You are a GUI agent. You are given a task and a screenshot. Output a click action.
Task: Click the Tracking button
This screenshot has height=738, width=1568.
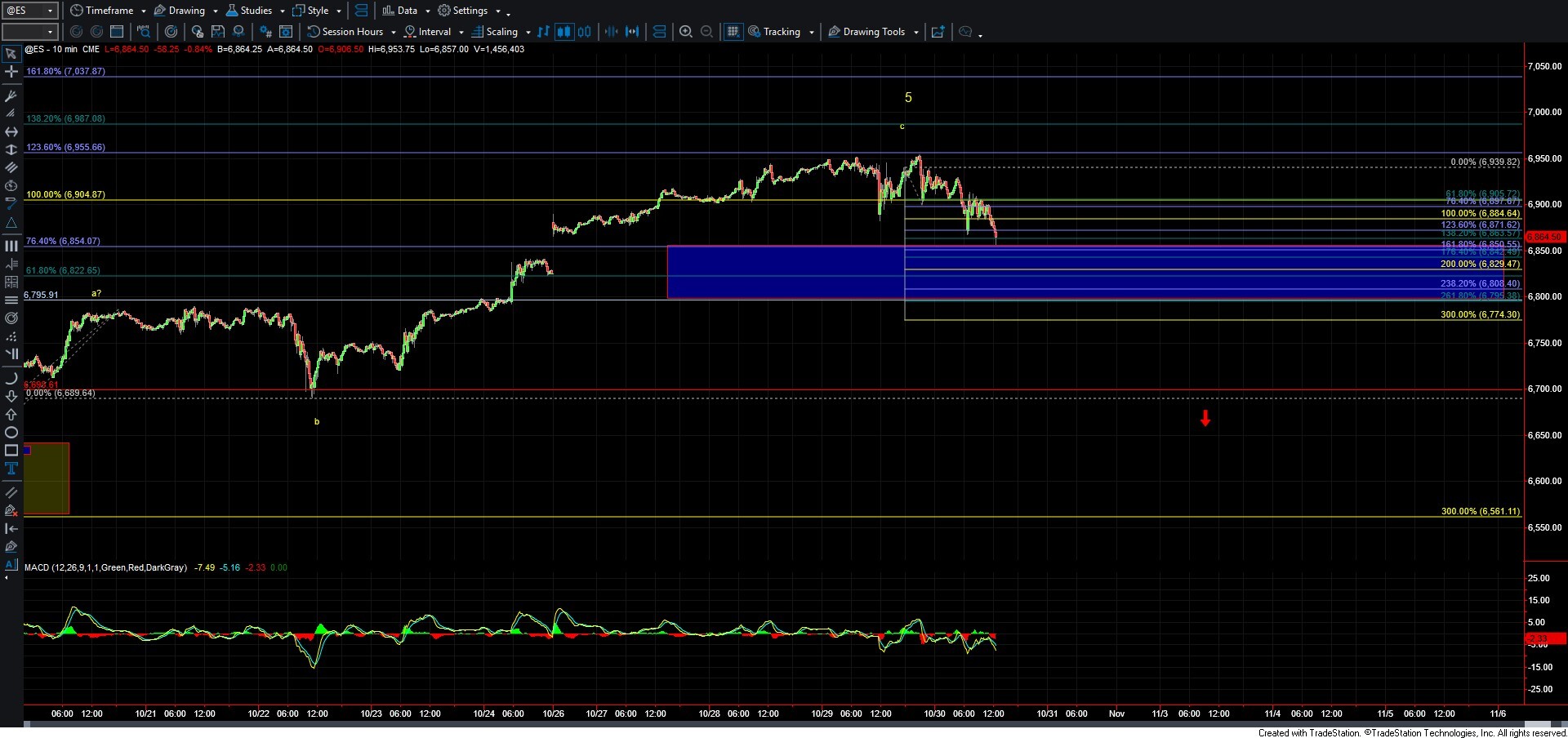tap(781, 32)
